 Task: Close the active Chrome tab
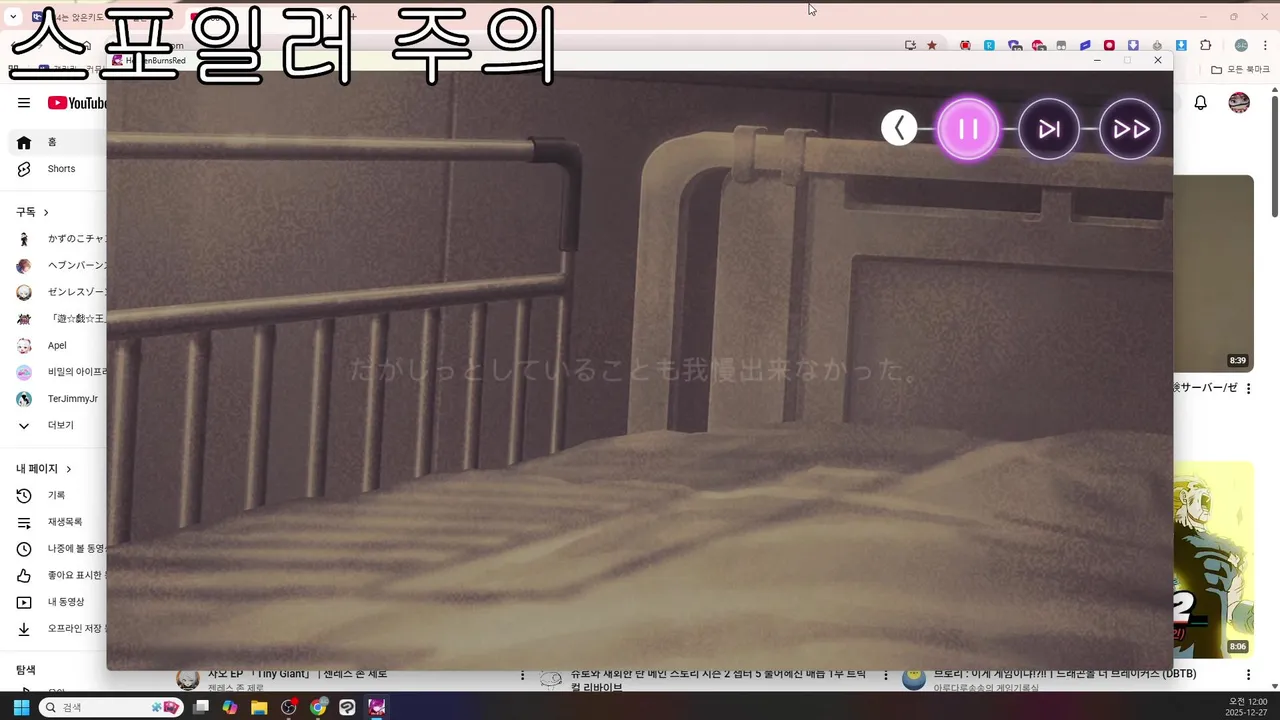click(329, 17)
